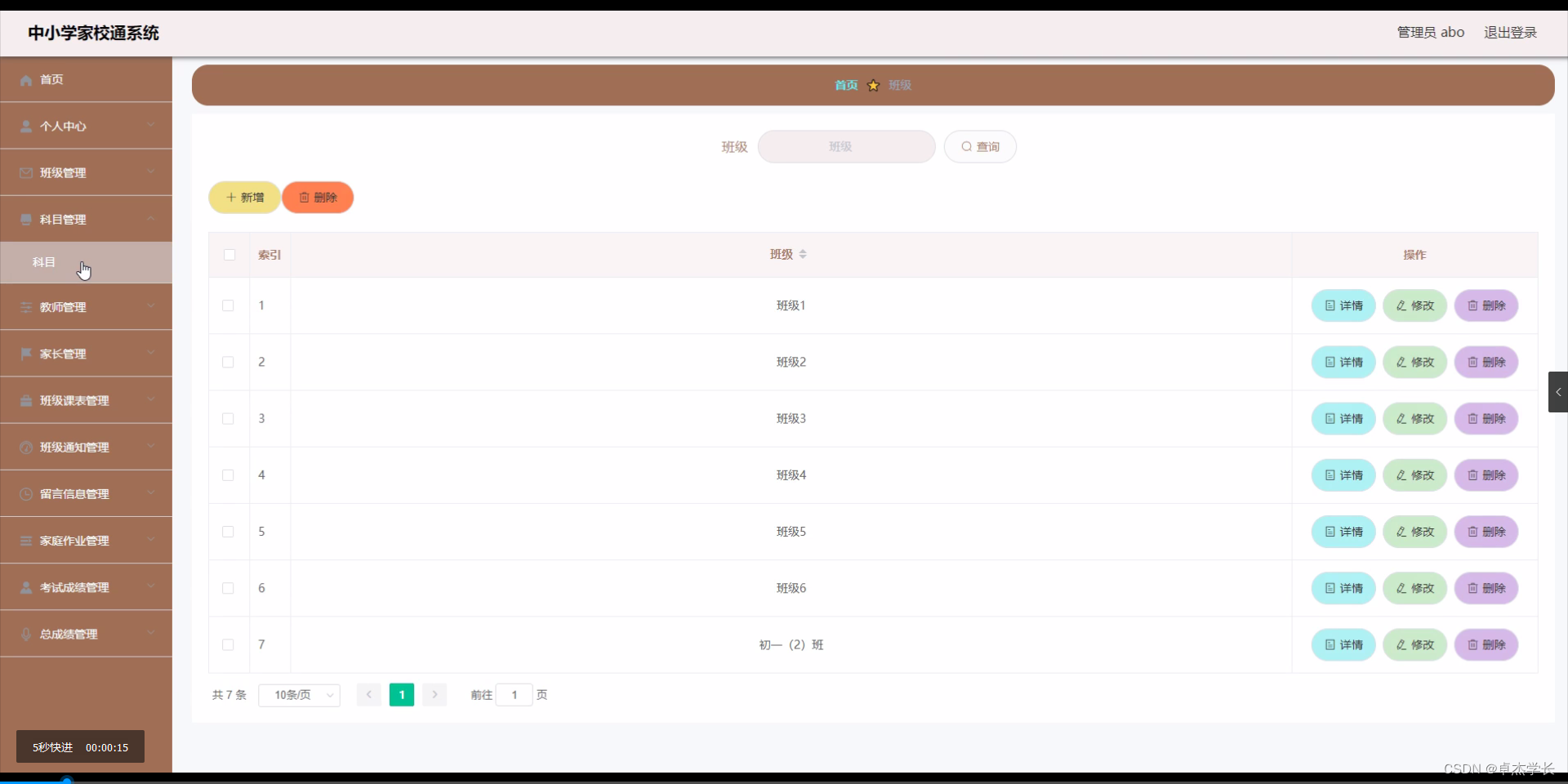Check the checkbox for 班级2 row
The image size is (1568, 784).
click(x=228, y=363)
